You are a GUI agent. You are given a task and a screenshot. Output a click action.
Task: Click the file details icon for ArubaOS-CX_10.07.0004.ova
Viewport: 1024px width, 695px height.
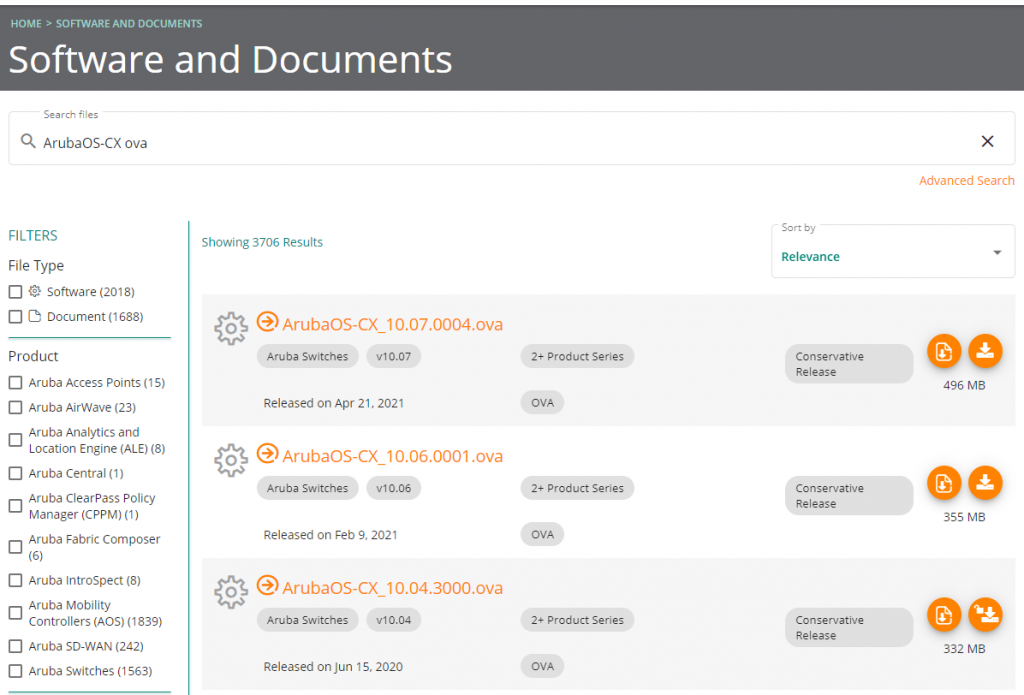[943, 351]
